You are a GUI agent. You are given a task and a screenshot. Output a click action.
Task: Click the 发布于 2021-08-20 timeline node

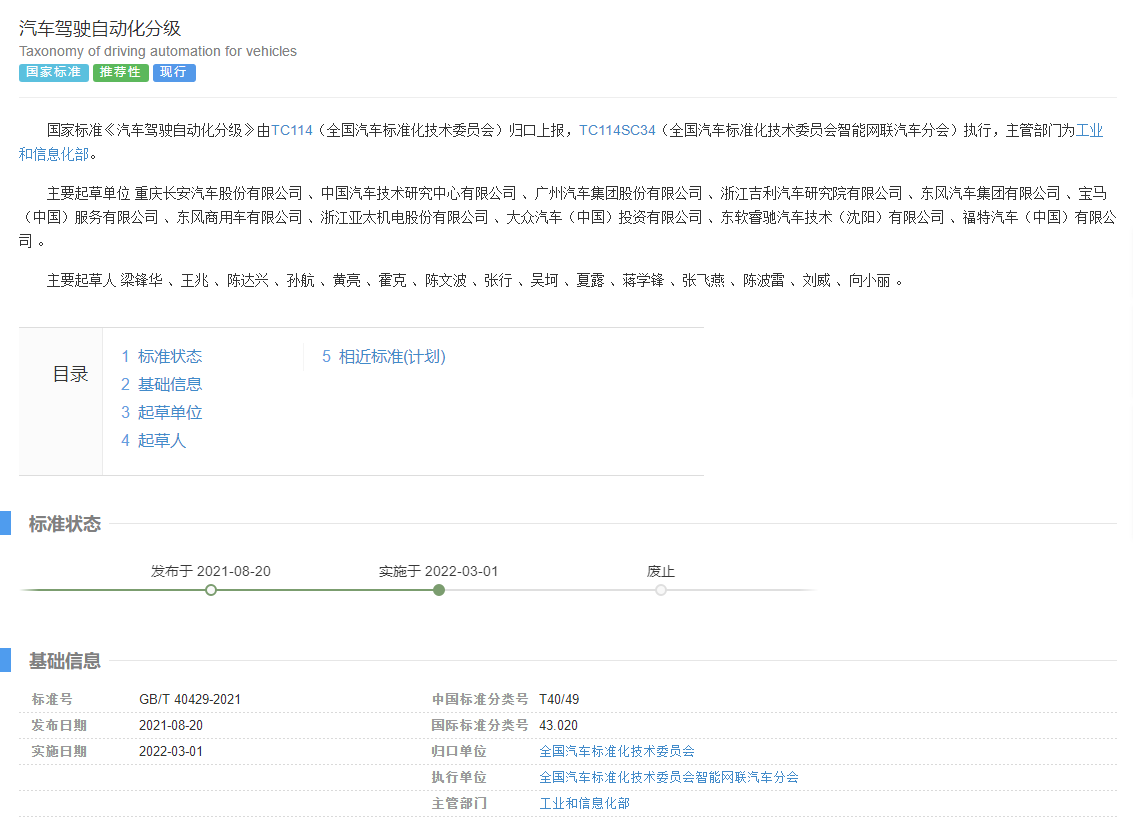[x=211, y=590]
